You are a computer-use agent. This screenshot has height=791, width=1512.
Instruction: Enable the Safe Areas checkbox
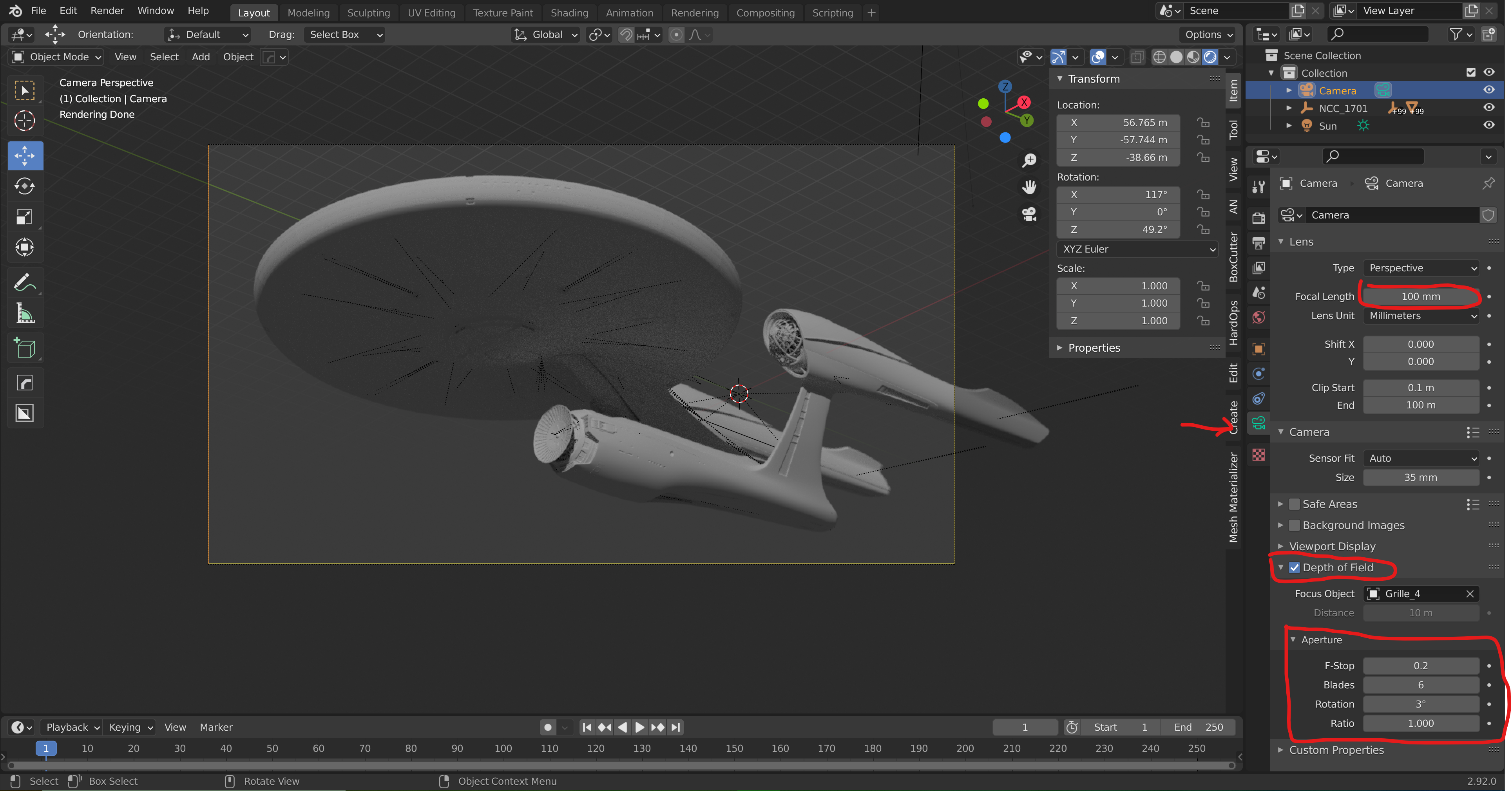(1294, 504)
